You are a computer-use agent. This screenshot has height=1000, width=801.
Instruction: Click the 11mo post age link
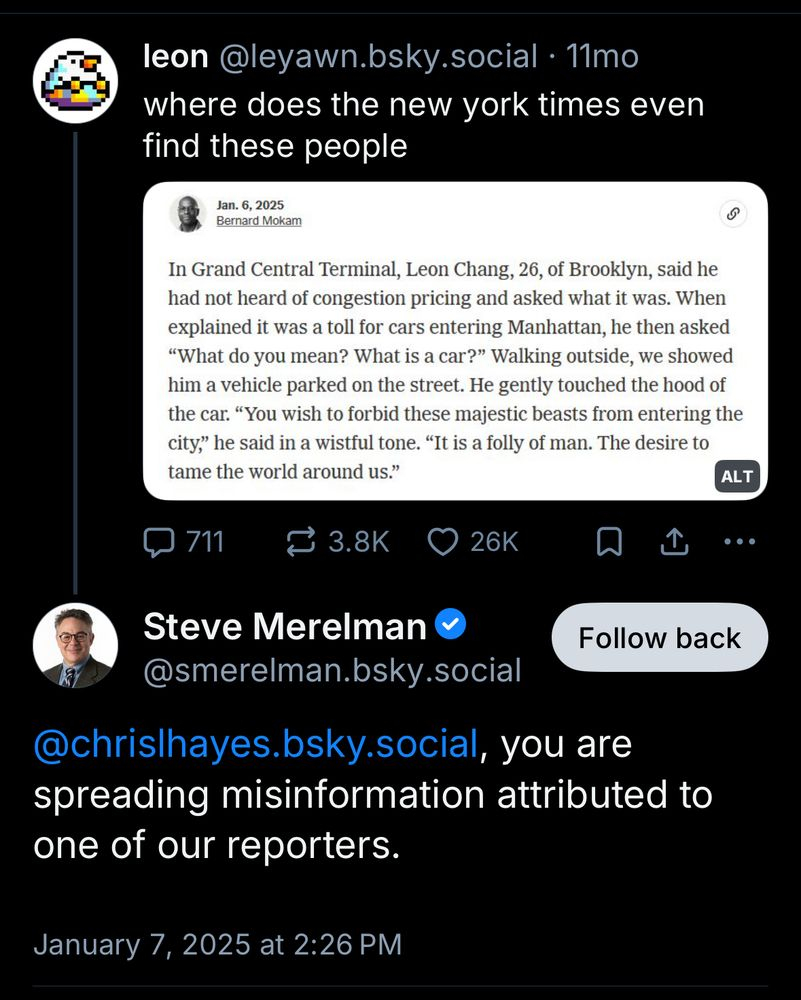(602, 57)
